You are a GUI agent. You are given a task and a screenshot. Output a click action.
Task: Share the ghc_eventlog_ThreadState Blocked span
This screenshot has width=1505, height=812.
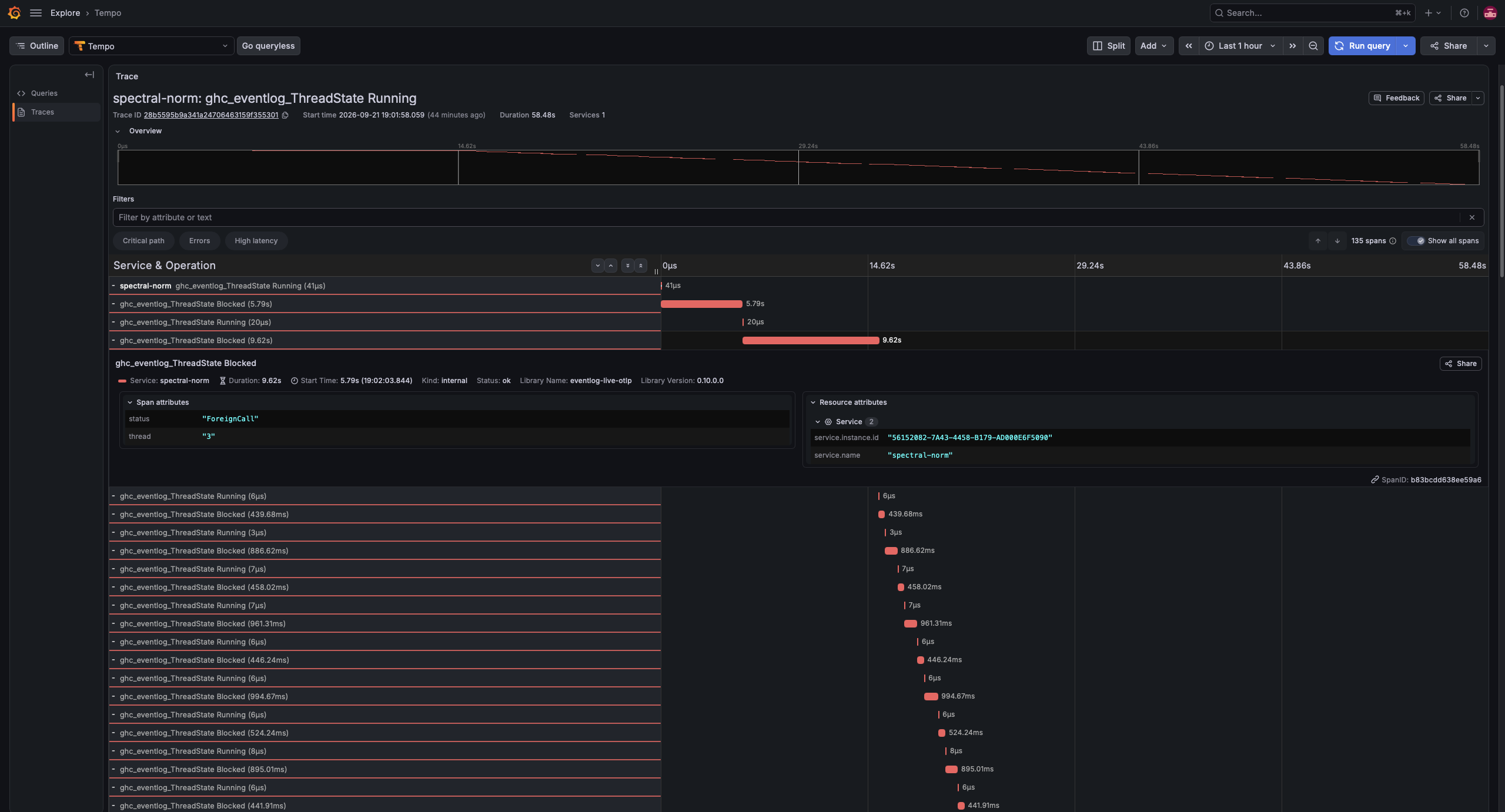(1460, 364)
